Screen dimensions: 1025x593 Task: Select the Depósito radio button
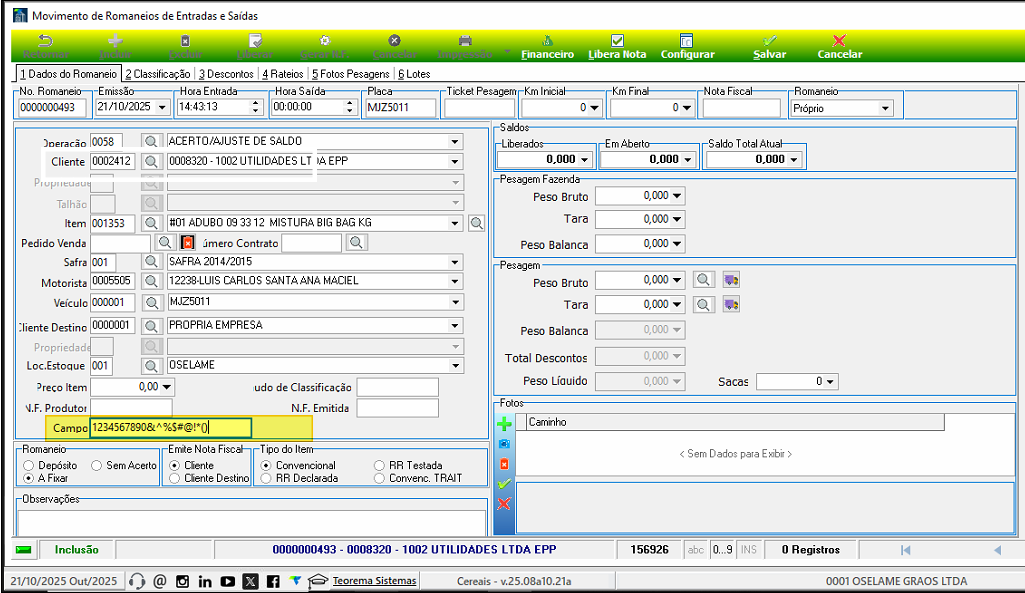click(x=28, y=465)
